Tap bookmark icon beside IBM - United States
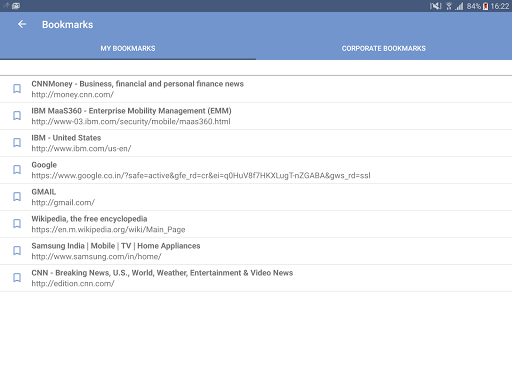The image size is (512, 384). click(x=17, y=143)
